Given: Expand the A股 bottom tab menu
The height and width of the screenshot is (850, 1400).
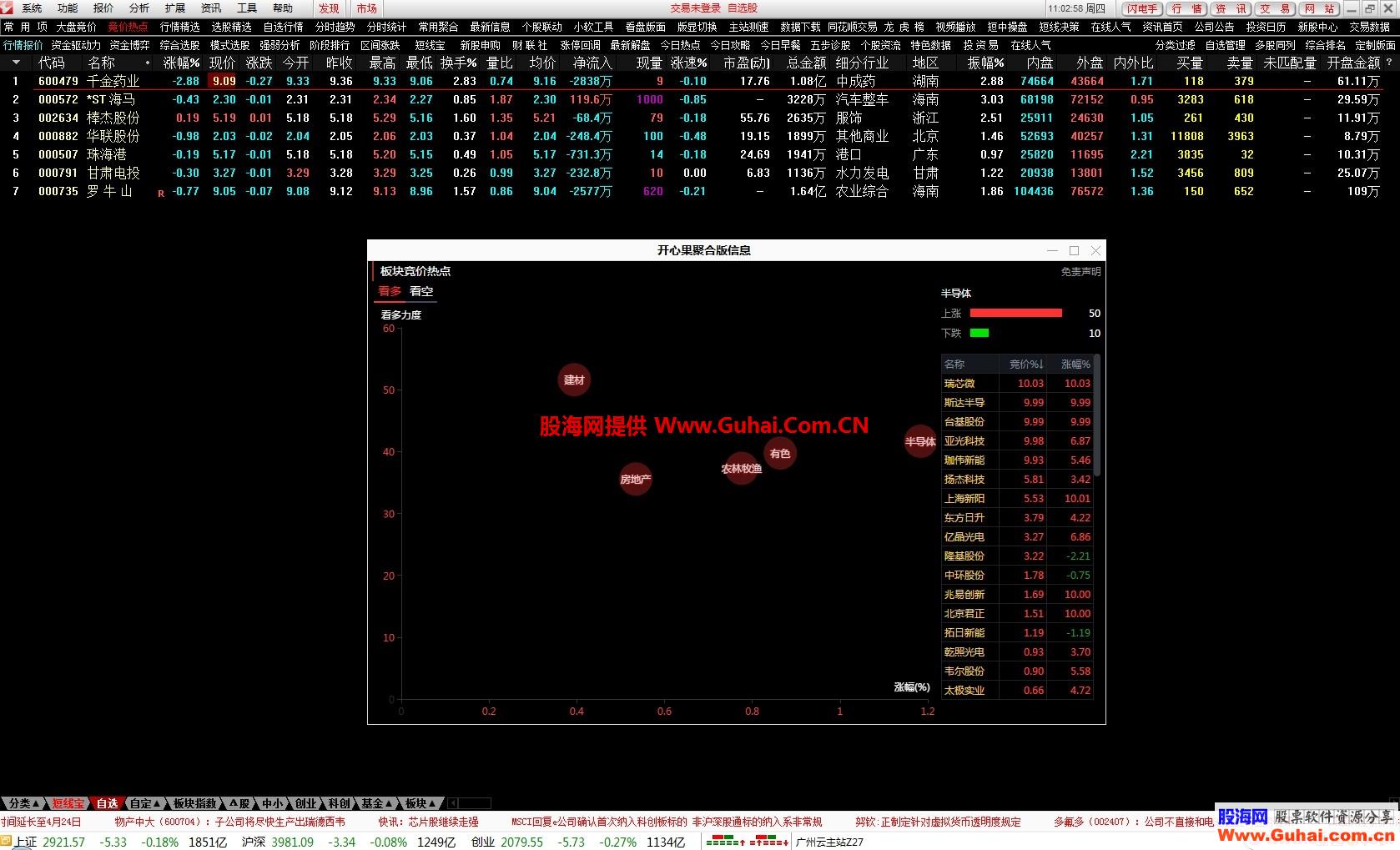Looking at the screenshot, I should (x=240, y=803).
